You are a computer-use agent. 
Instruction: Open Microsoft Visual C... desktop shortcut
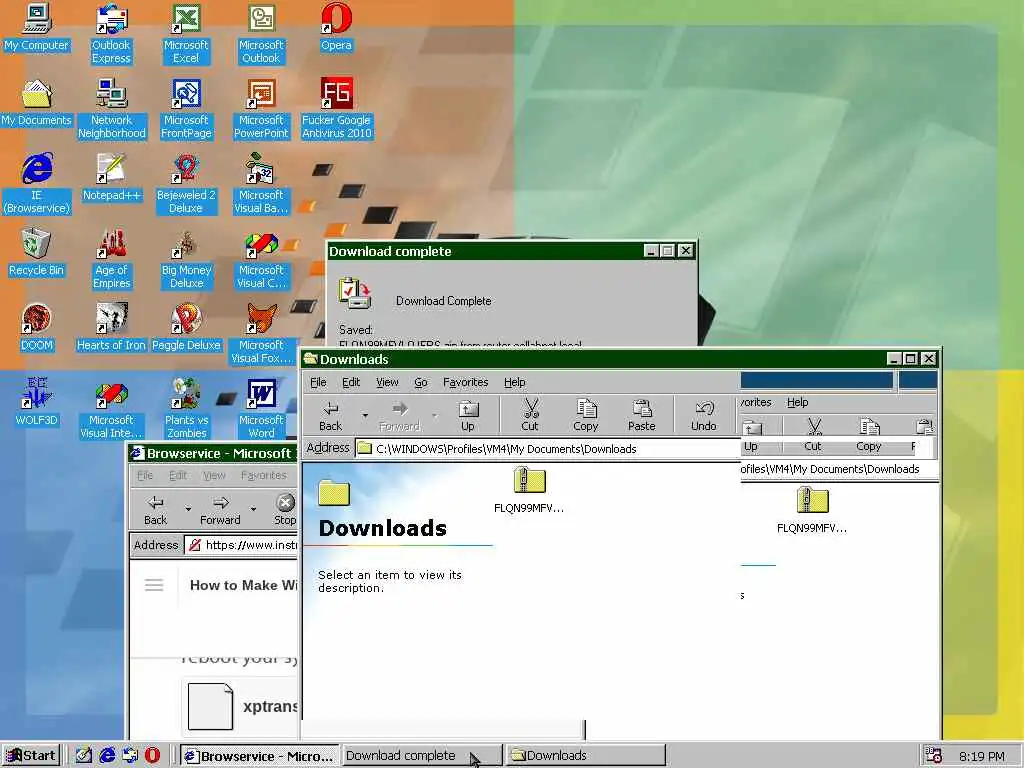pos(261,259)
